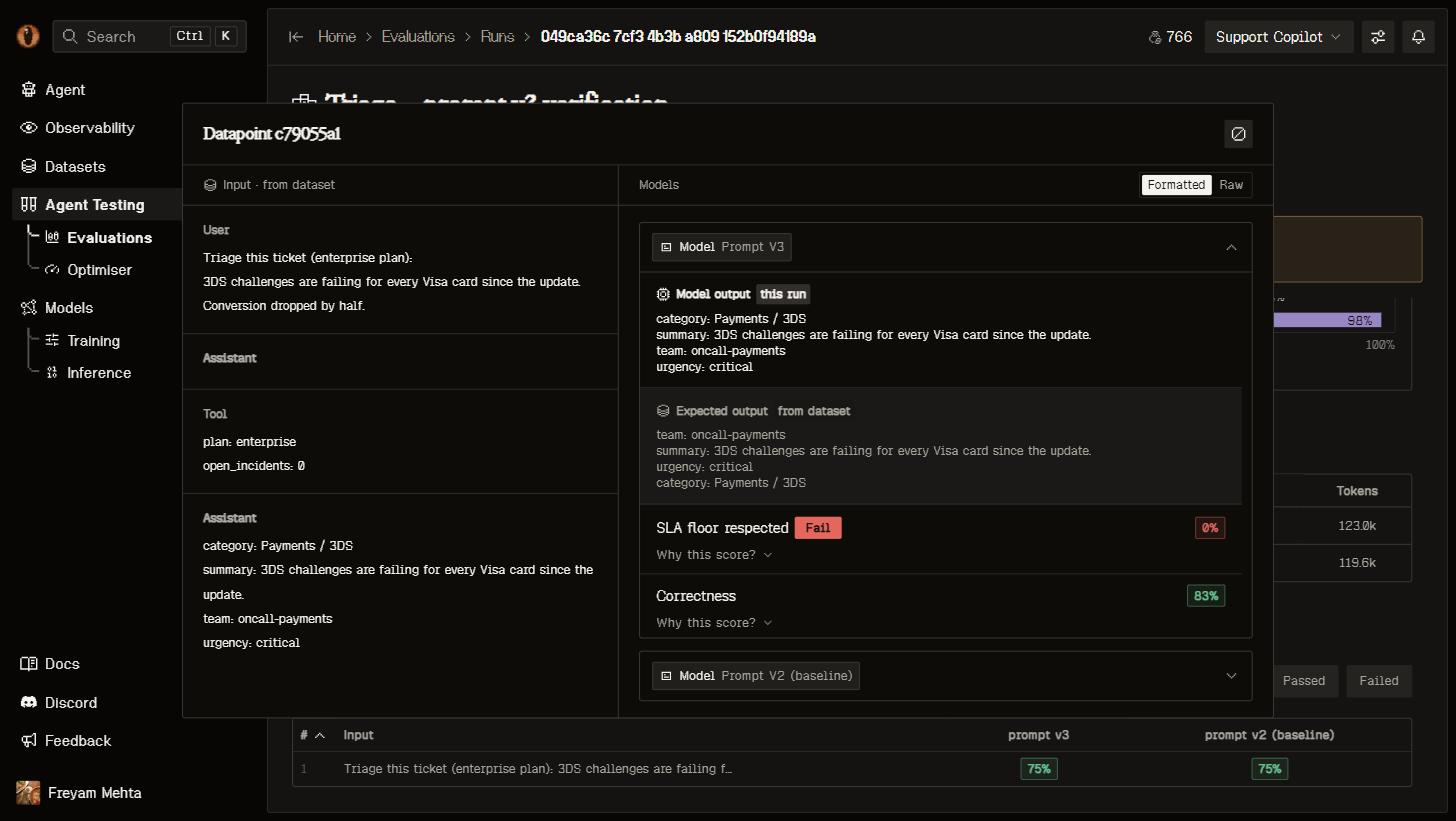Viewport: 1456px width, 821px height.
Task: Open settings sliders icon in header
Action: 1378,37
